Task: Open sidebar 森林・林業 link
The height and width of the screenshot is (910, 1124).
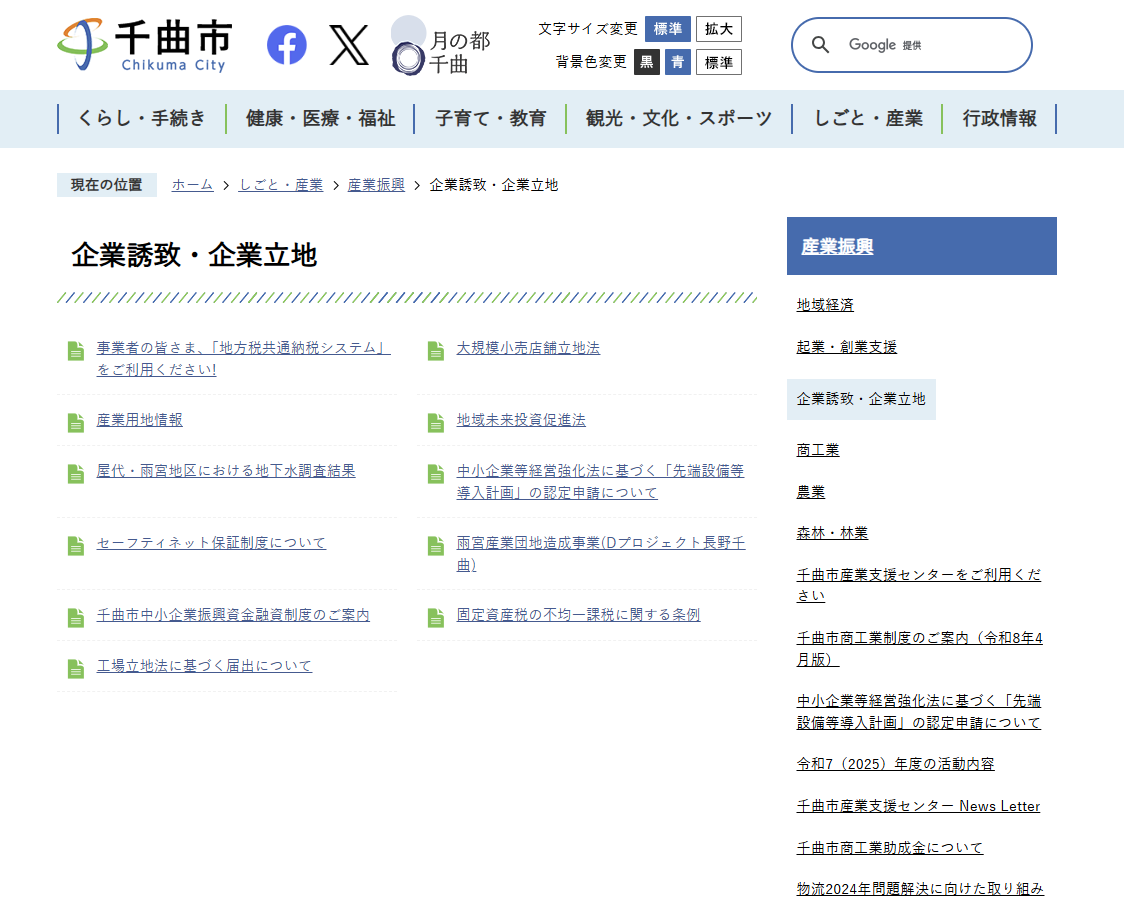Action: click(832, 534)
